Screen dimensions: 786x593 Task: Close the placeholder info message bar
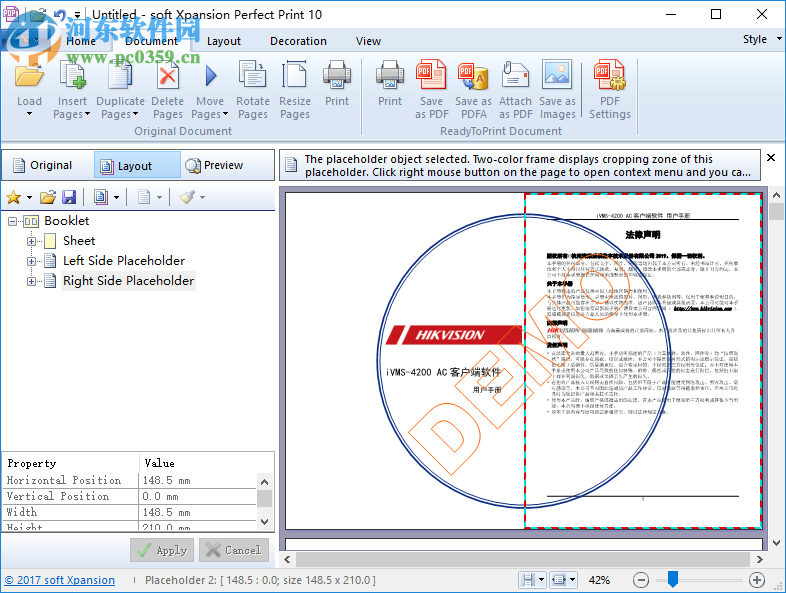[x=771, y=157]
